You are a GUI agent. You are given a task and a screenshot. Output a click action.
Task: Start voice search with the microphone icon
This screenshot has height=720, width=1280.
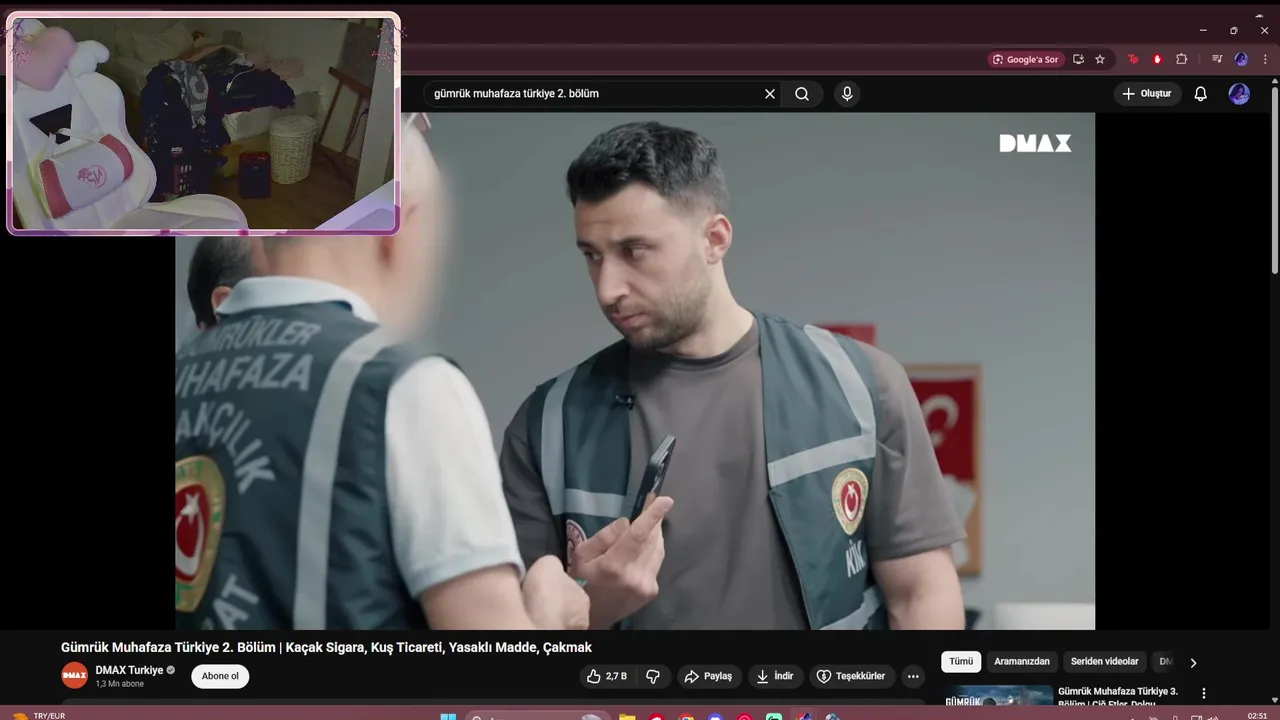coord(847,94)
